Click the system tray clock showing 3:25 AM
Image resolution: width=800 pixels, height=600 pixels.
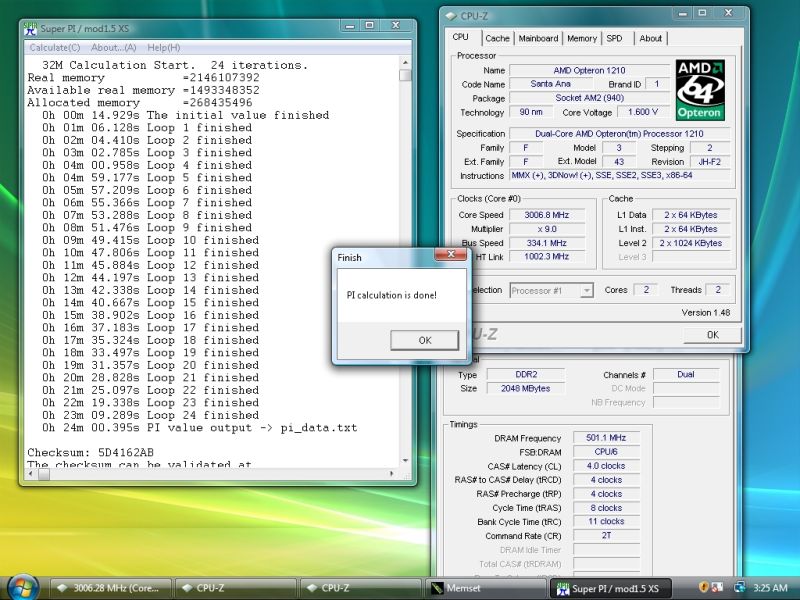(770, 588)
